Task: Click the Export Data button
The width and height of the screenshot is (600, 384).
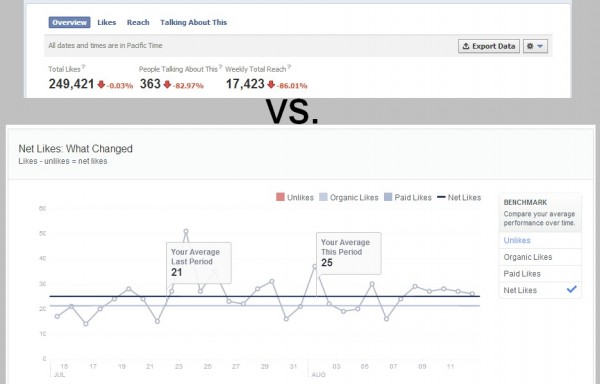Action: pos(489,46)
